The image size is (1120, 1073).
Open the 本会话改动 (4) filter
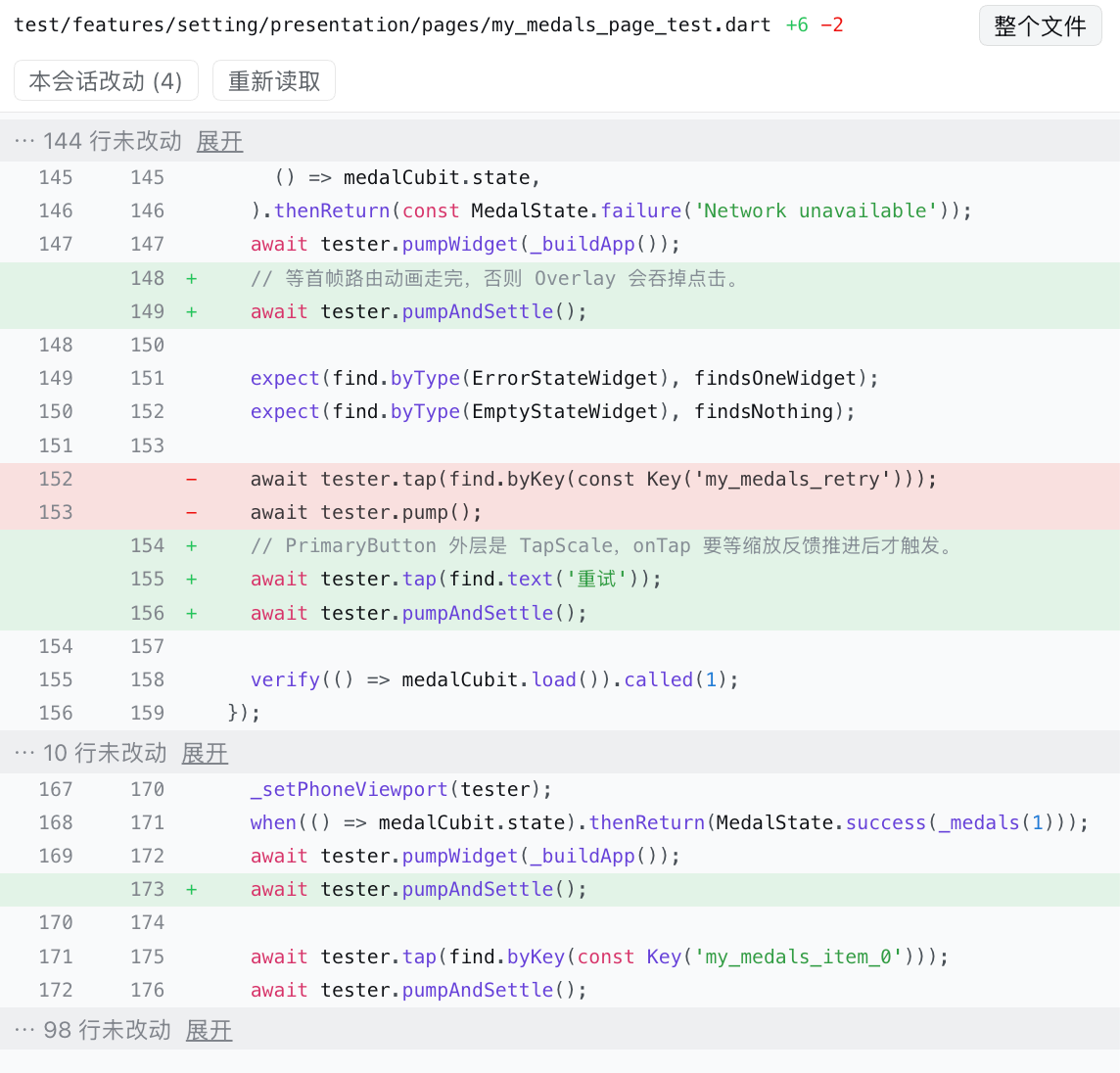[x=106, y=80]
